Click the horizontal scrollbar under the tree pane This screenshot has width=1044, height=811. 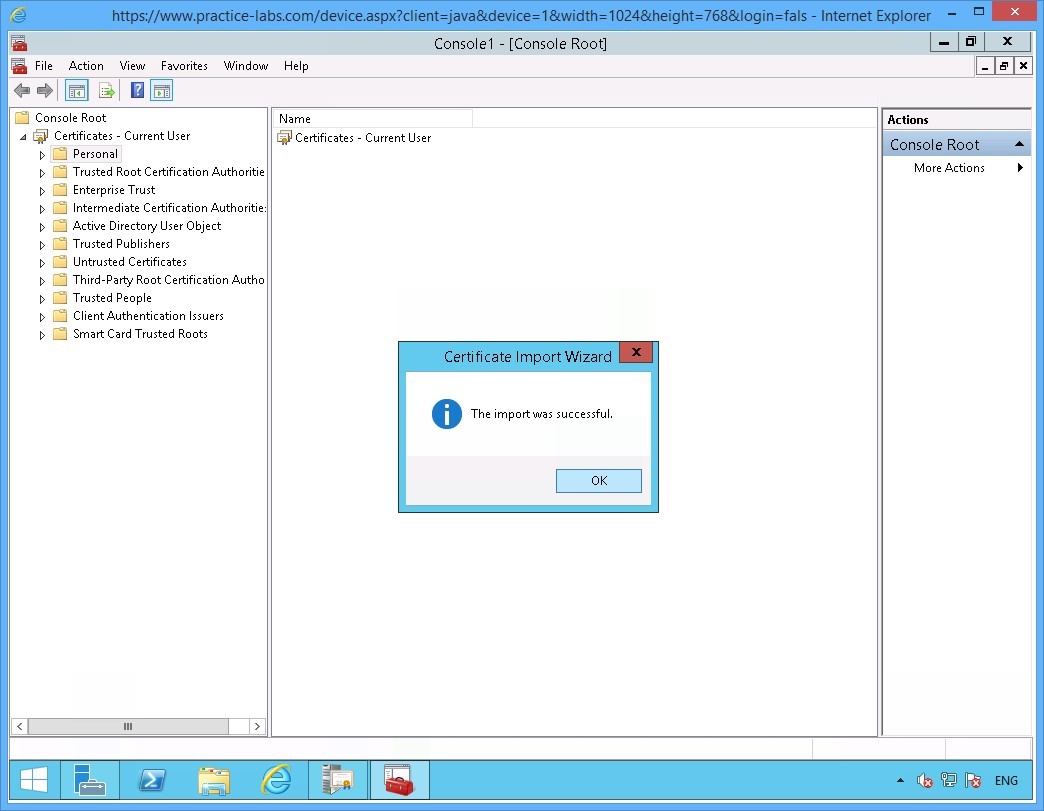click(x=126, y=727)
